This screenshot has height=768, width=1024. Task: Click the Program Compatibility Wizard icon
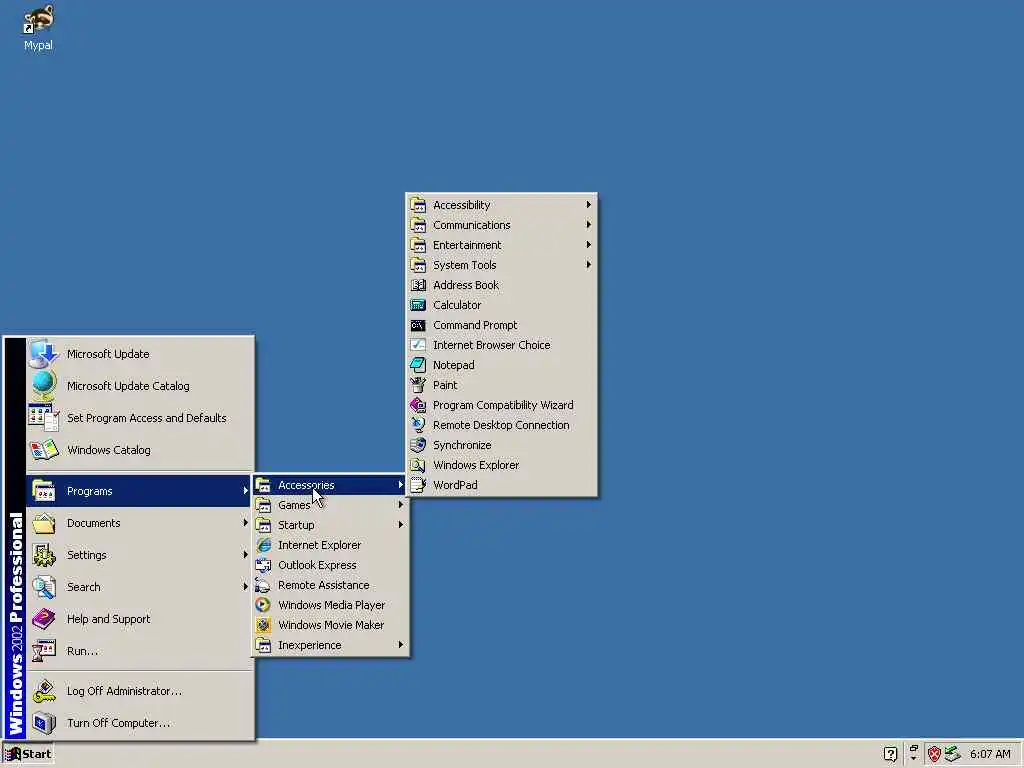(x=418, y=405)
